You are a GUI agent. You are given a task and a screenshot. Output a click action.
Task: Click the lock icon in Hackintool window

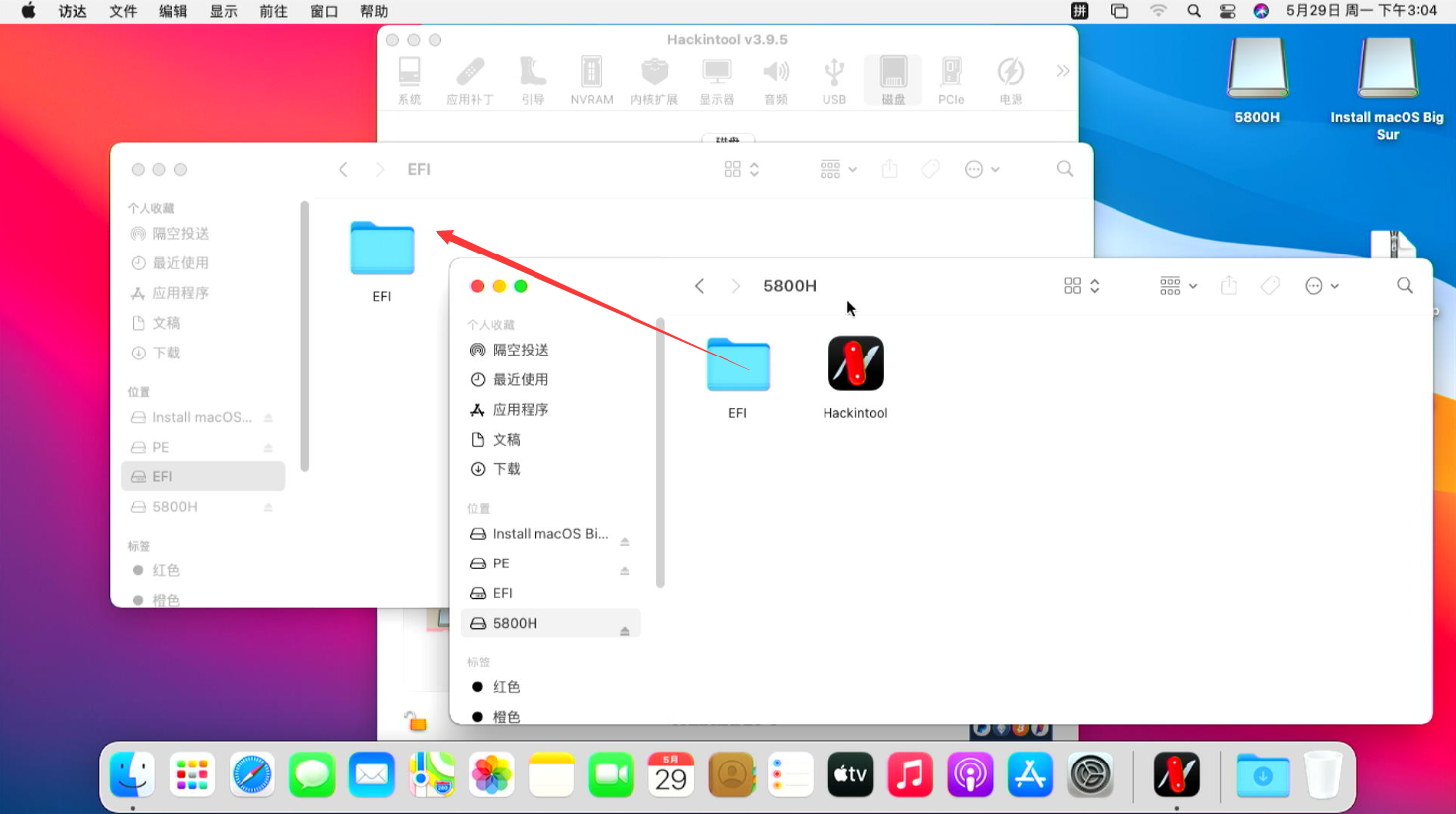pyautogui.click(x=415, y=721)
